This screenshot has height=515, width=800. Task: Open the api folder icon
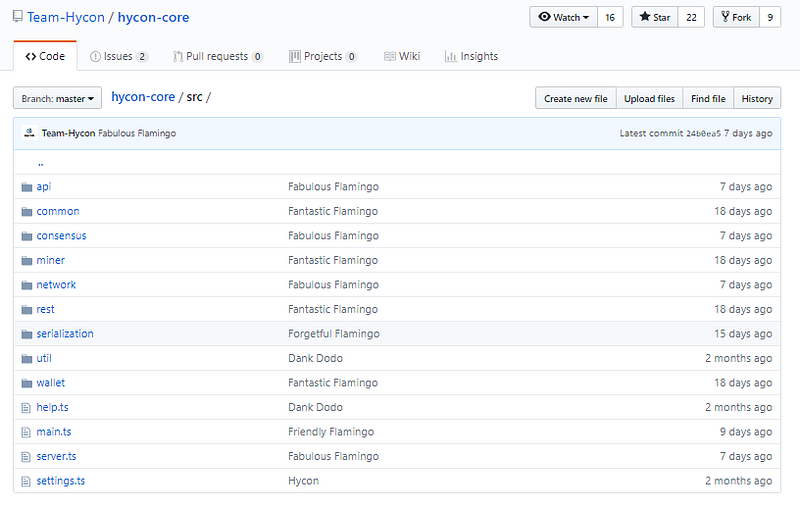[27, 187]
